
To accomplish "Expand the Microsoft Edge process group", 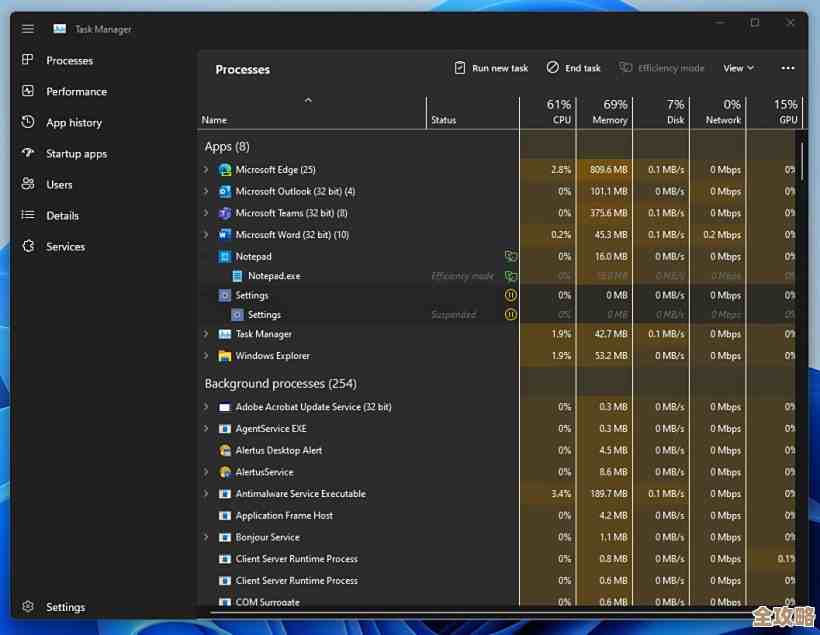I will (206, 170).
